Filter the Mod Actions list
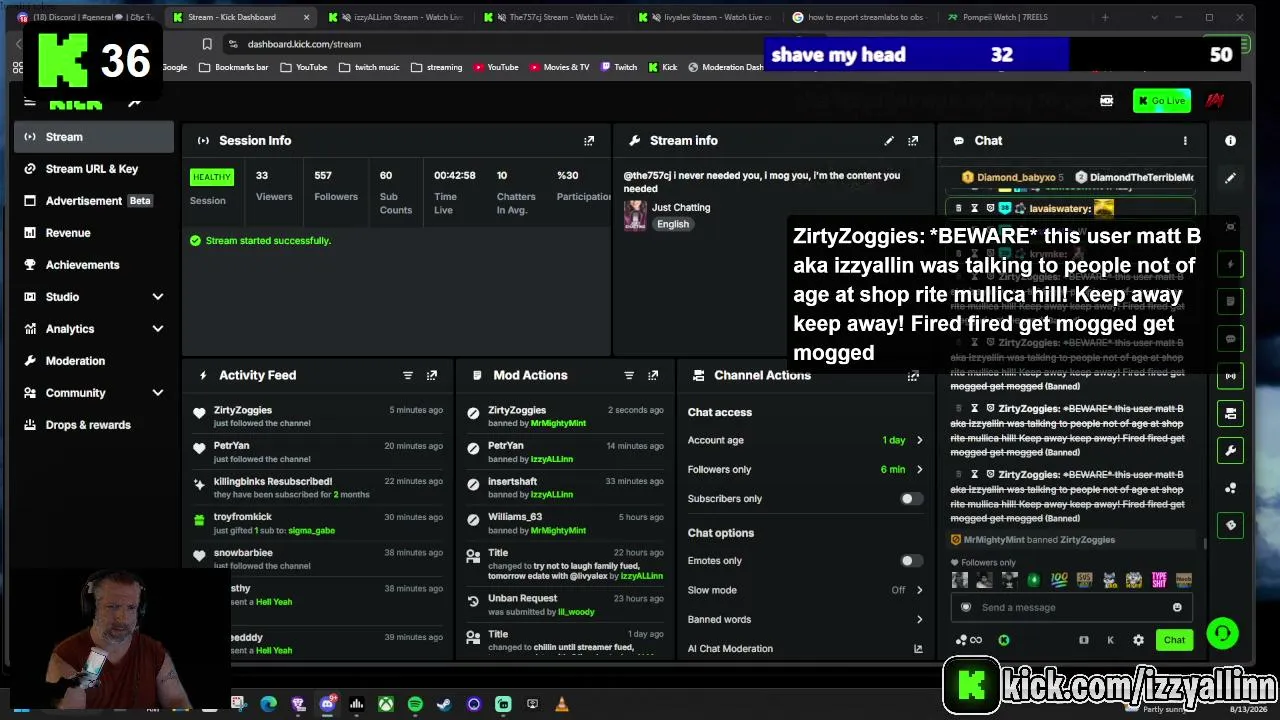 coord(629,375)
